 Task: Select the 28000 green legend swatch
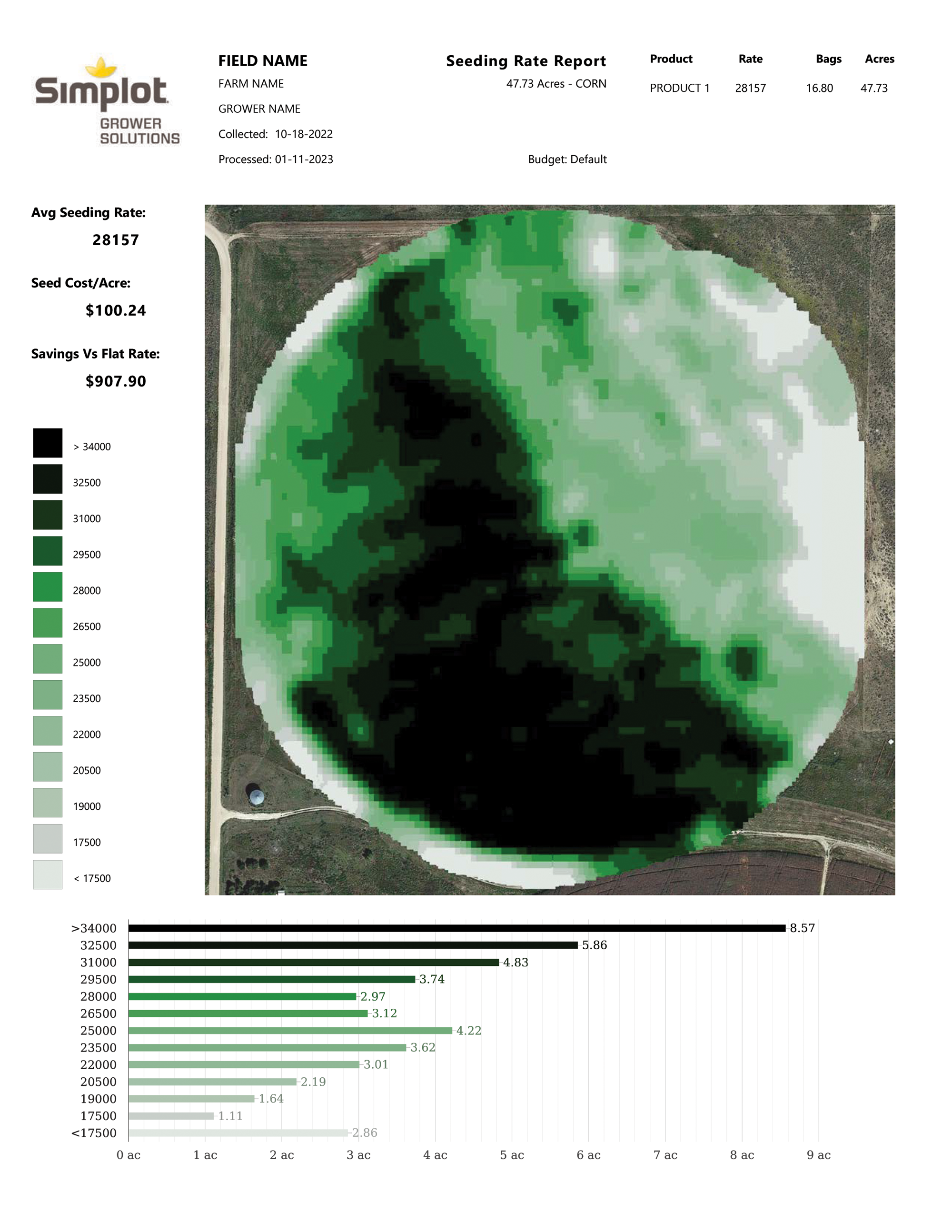48,586
